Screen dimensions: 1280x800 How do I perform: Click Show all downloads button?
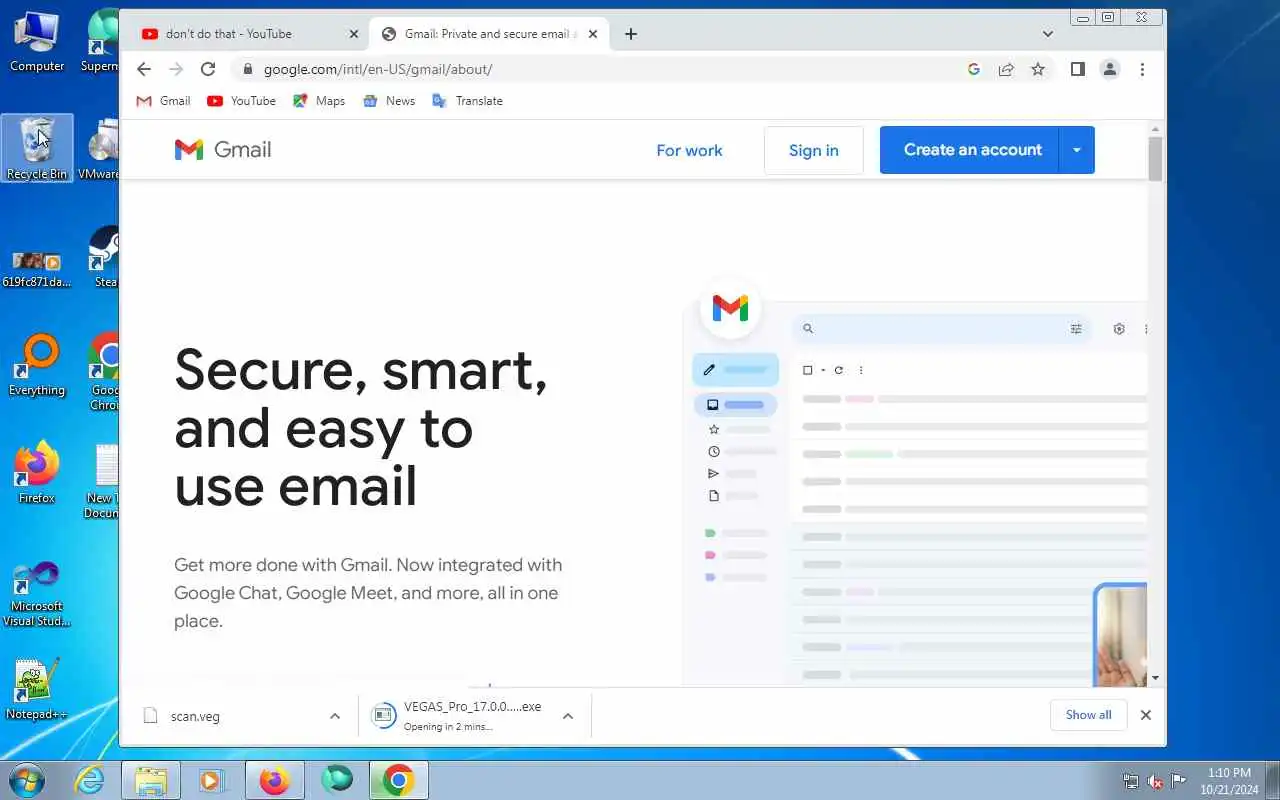point(1088,715)
